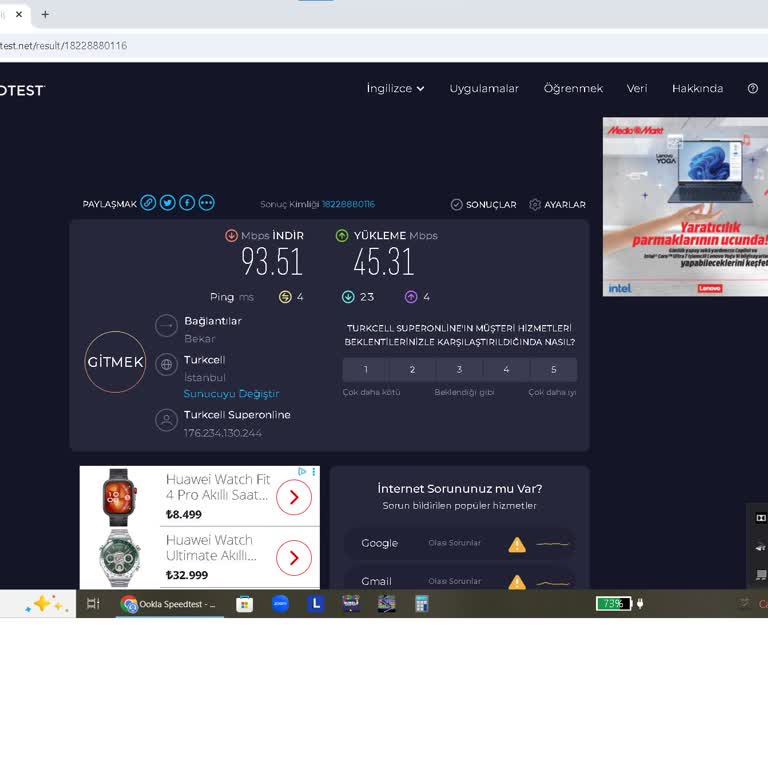Click the Bekar connection label
This screenshot has width=768, height=768.
(x=199, y=339)
